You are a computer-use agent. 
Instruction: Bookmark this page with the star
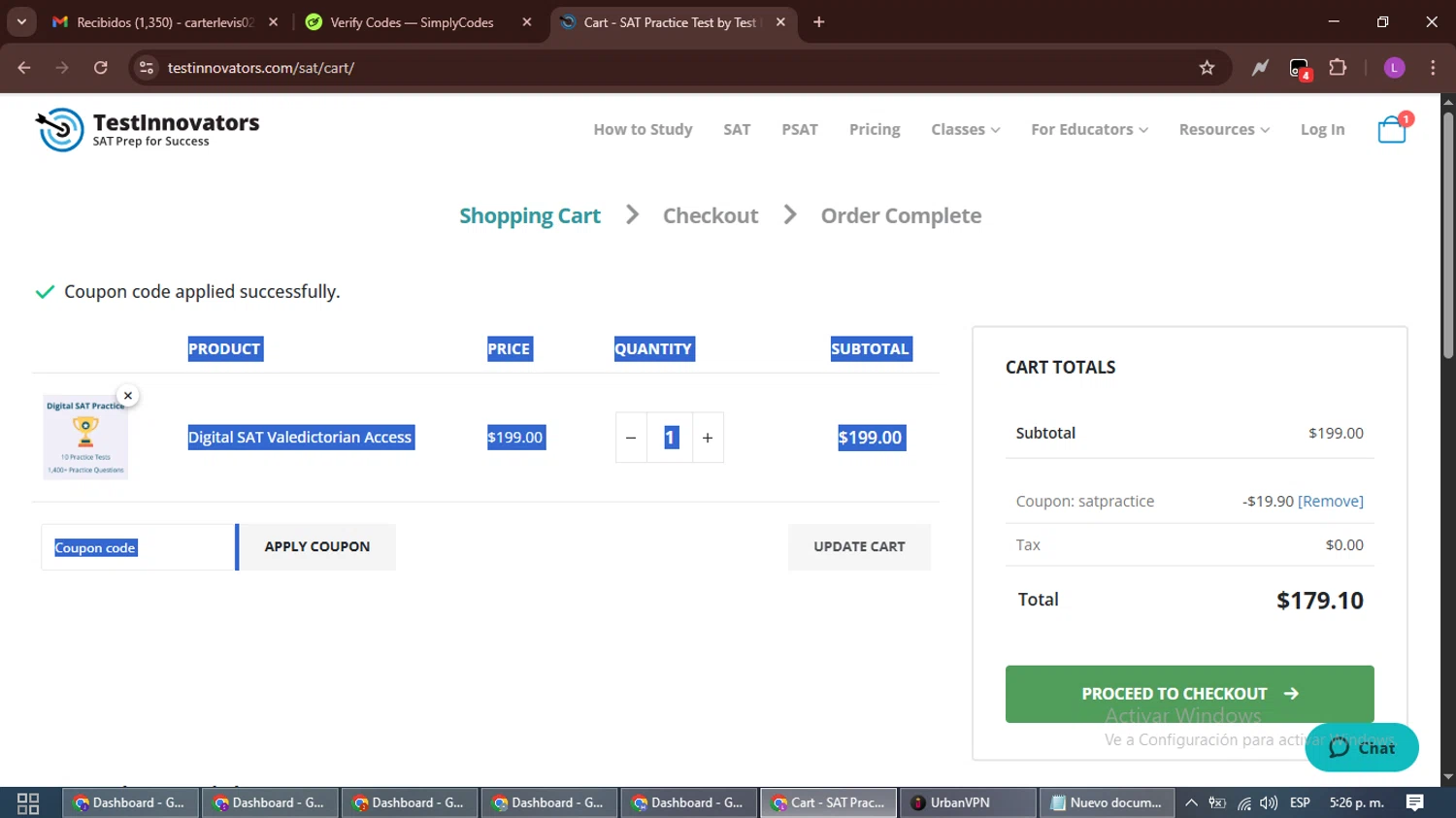(x=1207, y=68)
